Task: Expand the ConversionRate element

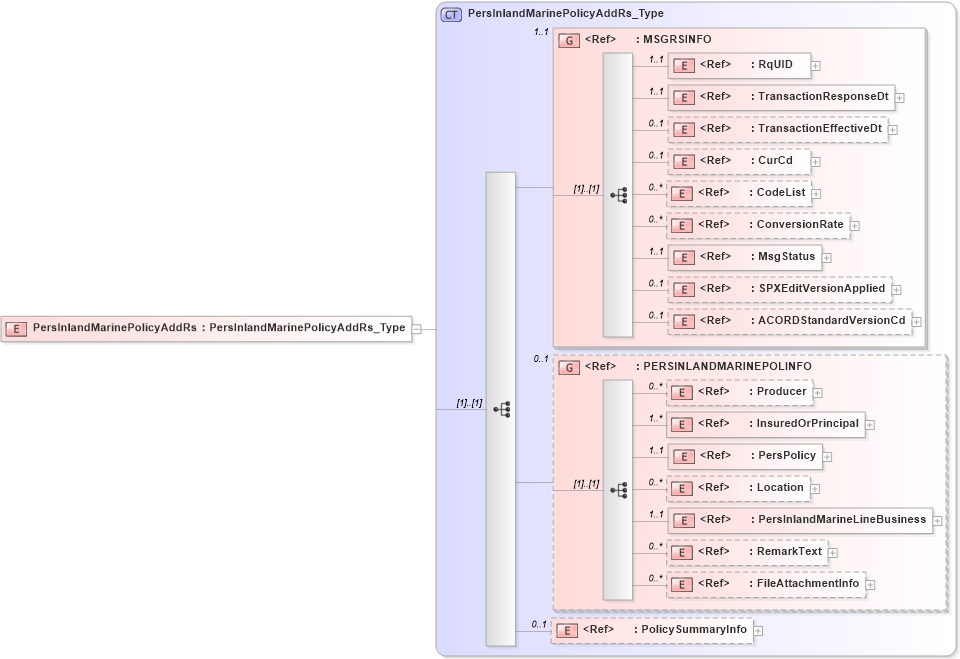Action: [x=854, y=225]
